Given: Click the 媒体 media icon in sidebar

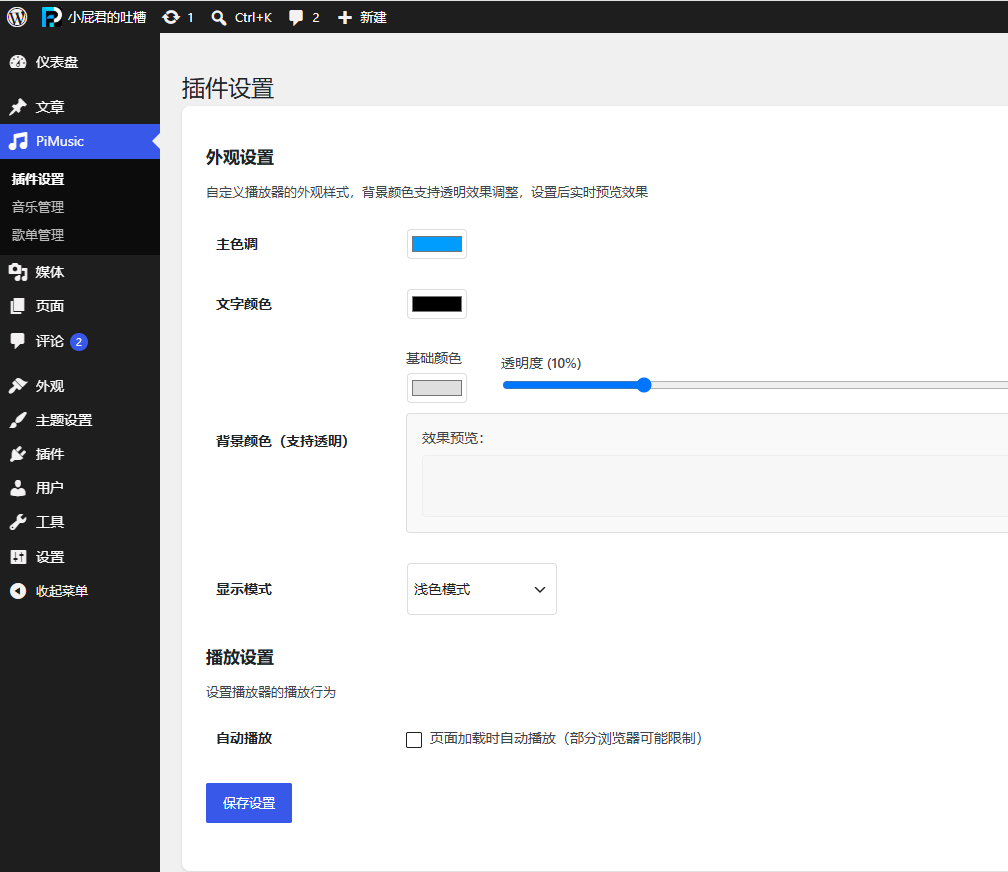Looking at the screenshot, I should 18,272.
